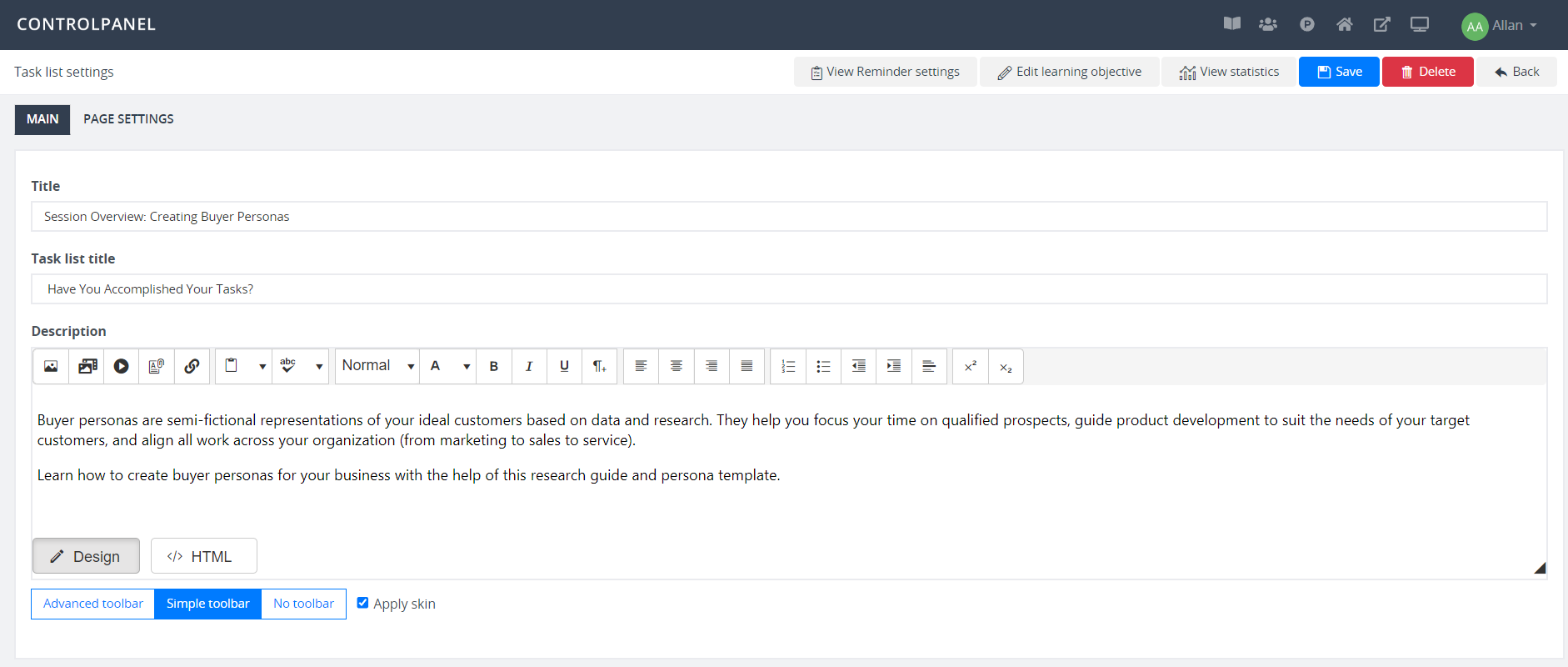Click the editor resize corner handle
Viewport: 1568px width, 667px height.
pyautogui.click(x=1540, y=568)
